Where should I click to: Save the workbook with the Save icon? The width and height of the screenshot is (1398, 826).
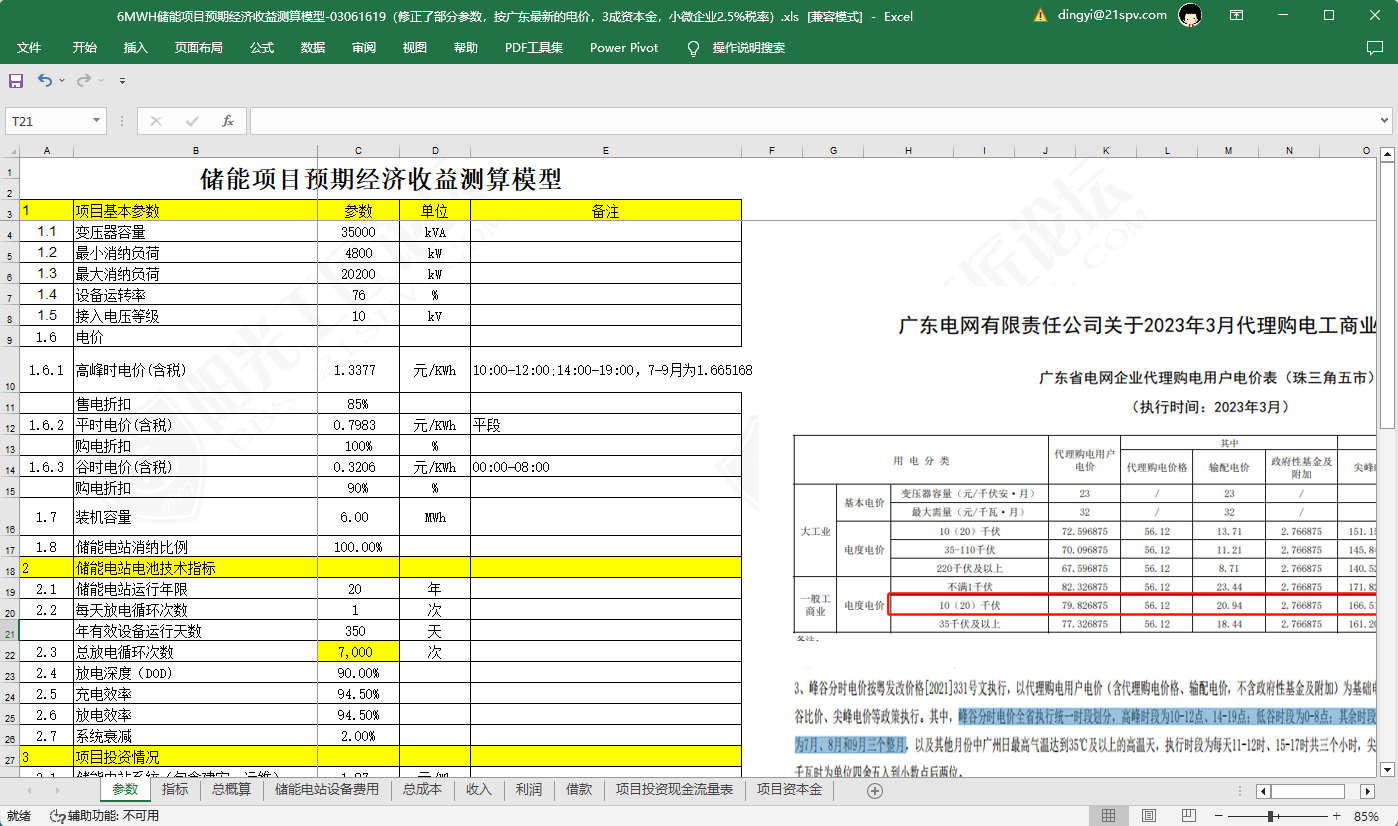point(16,80)
